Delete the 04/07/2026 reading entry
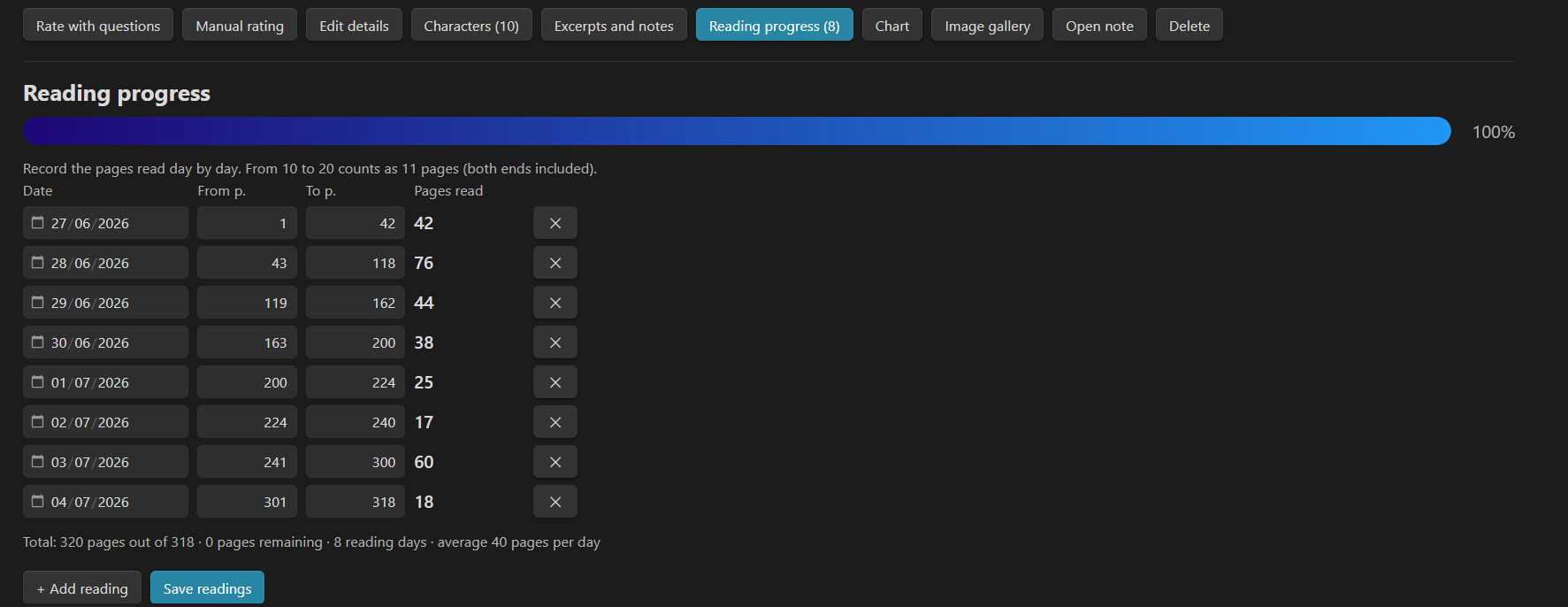Screen dimensions: 1568x607 [555, 502]
